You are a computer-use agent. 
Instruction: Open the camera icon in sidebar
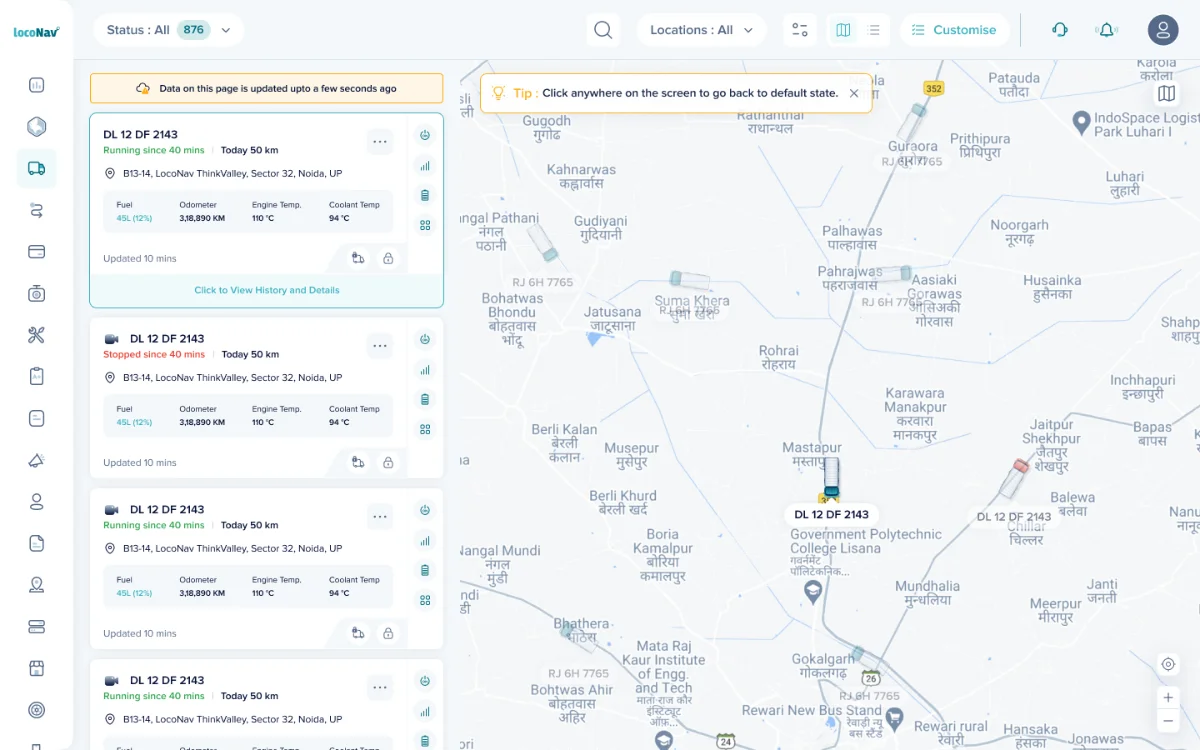click(37, 293)
